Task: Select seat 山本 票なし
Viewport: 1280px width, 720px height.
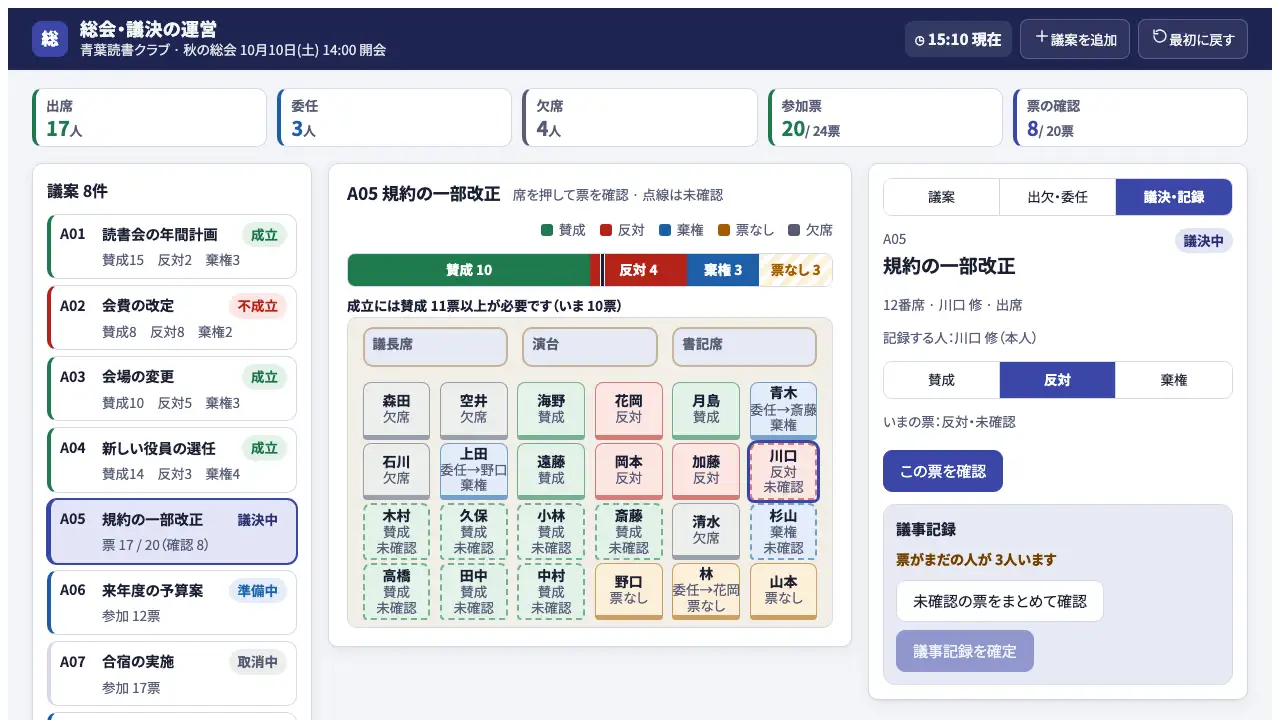Action: [783, 591]
